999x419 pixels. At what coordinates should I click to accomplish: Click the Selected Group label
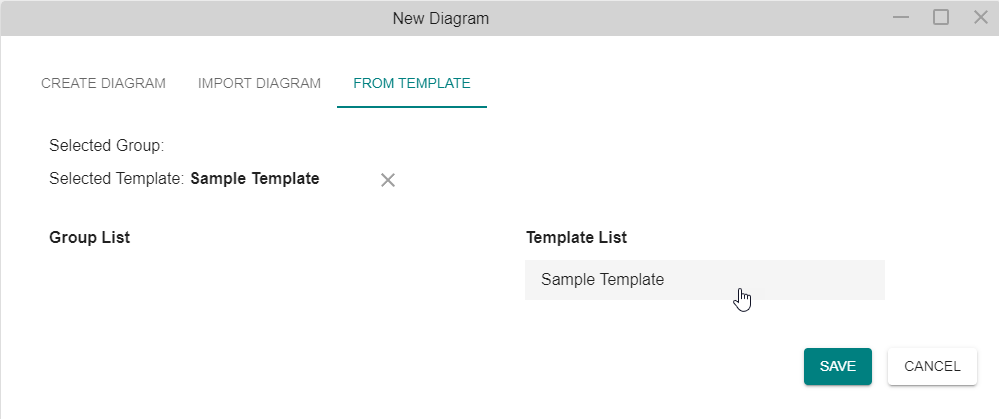point(107,146)
